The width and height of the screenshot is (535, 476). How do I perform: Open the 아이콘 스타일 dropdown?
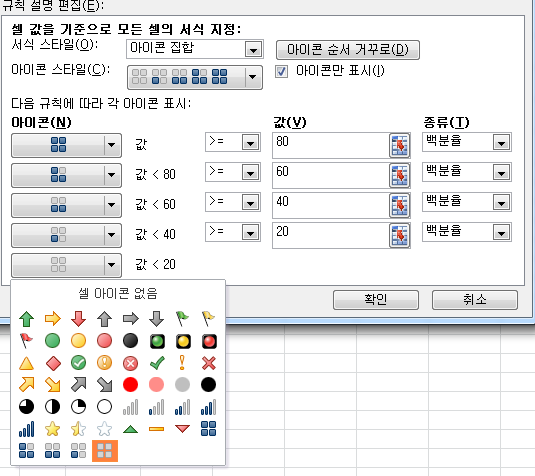[x=253, y=77]
